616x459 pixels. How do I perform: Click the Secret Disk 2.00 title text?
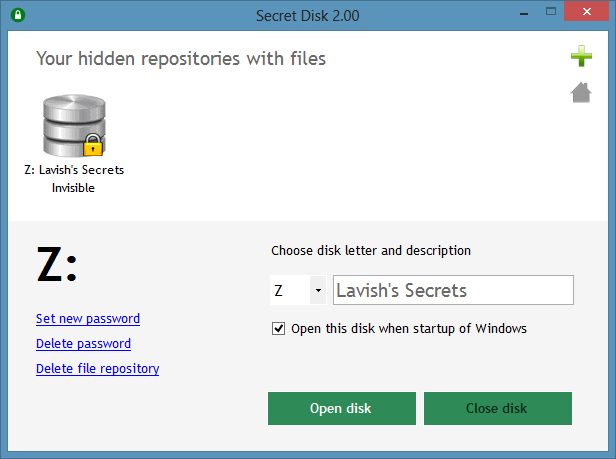pos(307,15)
